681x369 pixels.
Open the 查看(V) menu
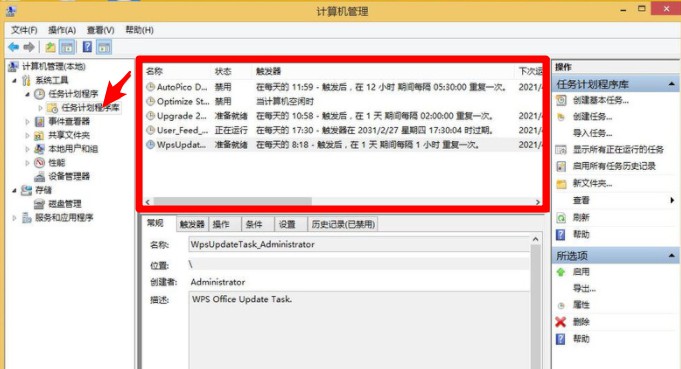[x=100, y=30]
